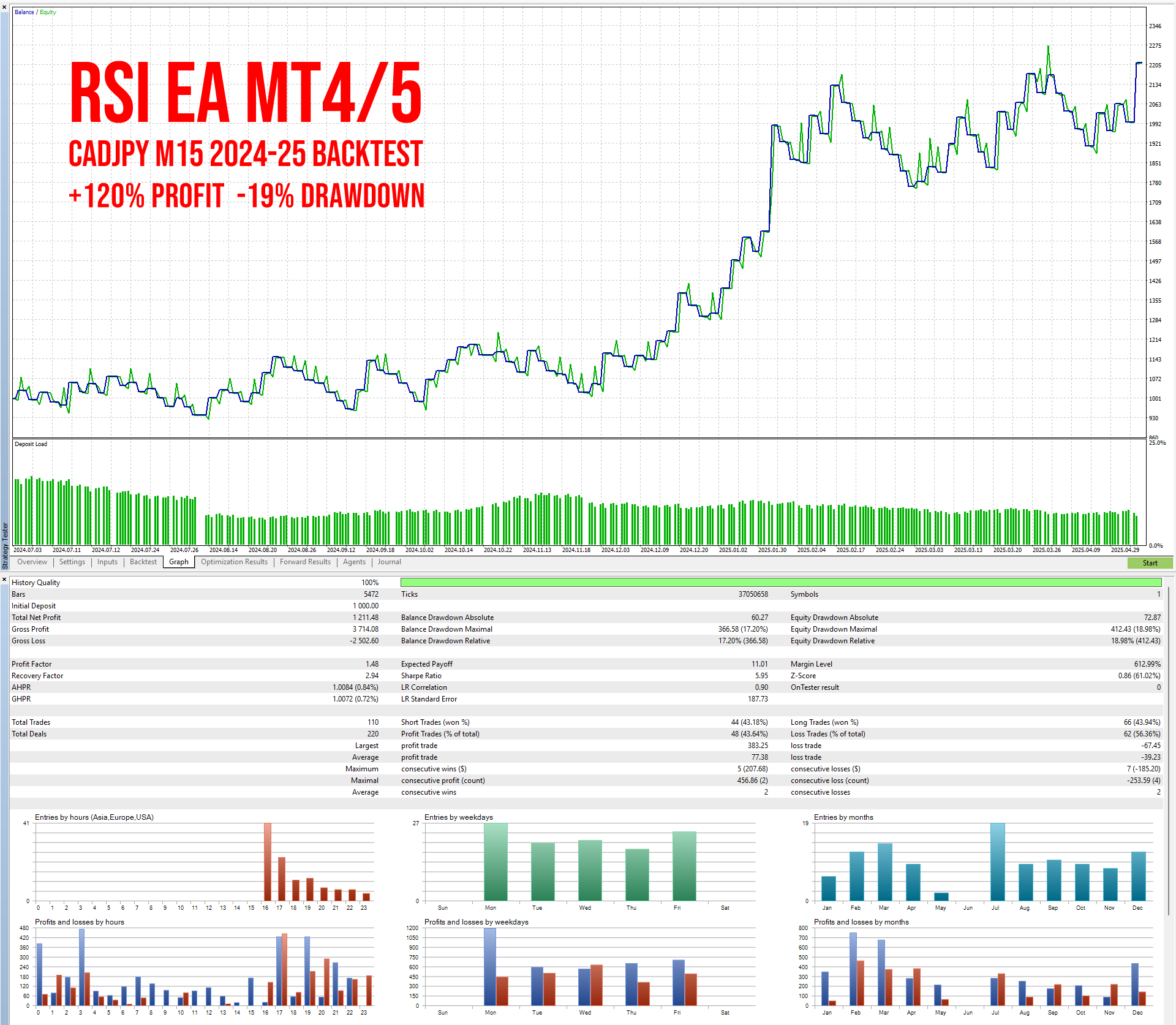This screenshot has height=1025, width=1176.
Task: Click the Initial Deposit value 1 000.00
Action: tap(365, 606)
